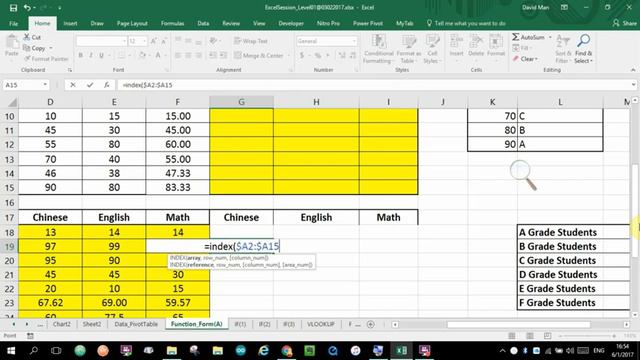Click the Select All corner button

coord(13,102)
